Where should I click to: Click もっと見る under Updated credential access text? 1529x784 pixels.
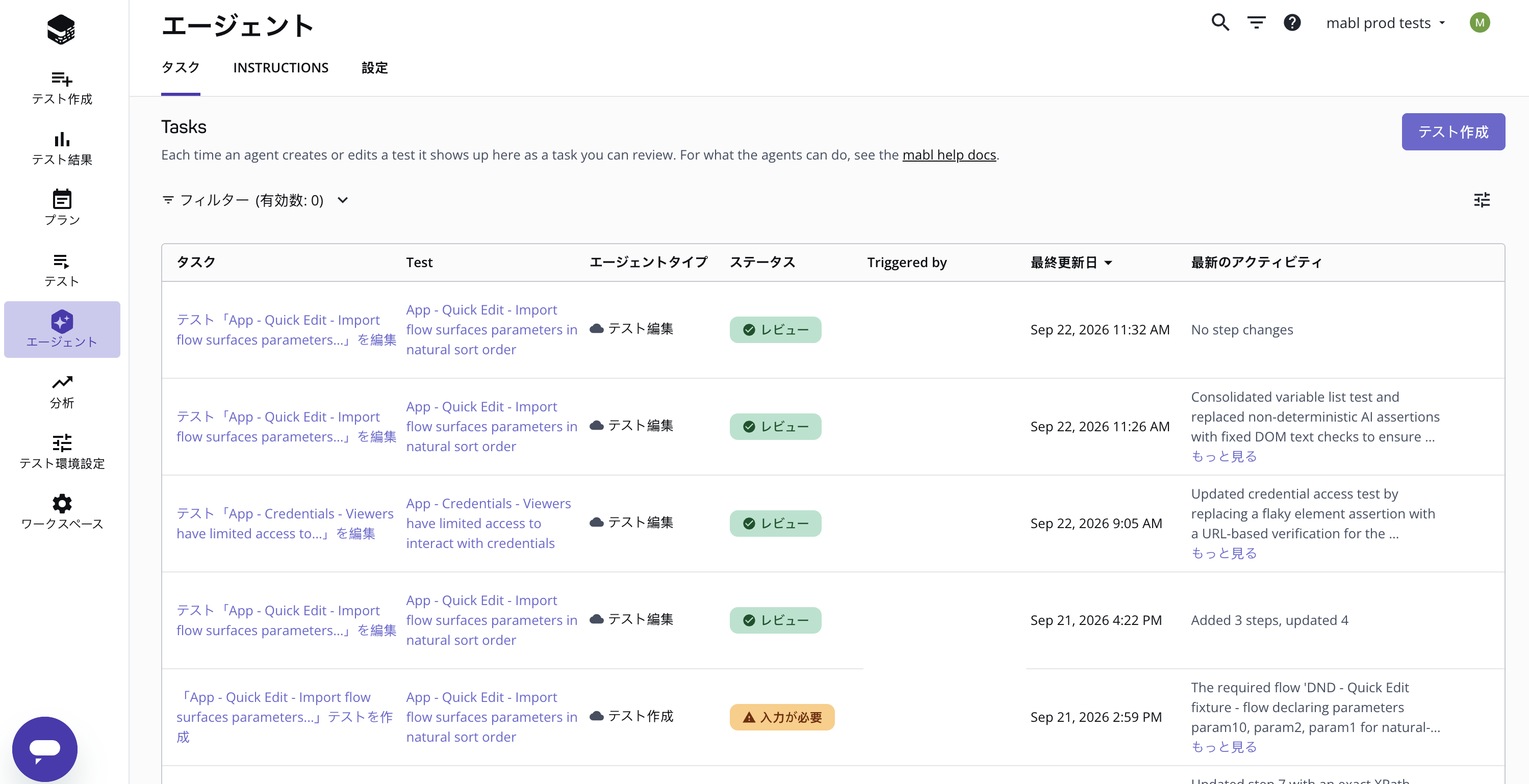click(x=1224, y=553)
